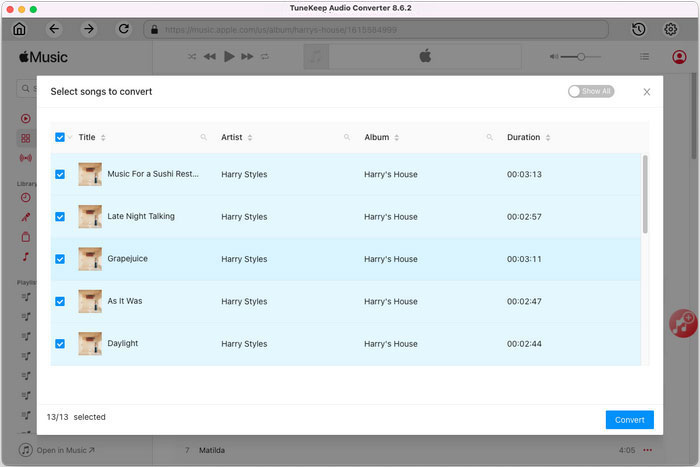Click the song list scrollbar
This screenshot has width=700, height=467.
[645, 194]
